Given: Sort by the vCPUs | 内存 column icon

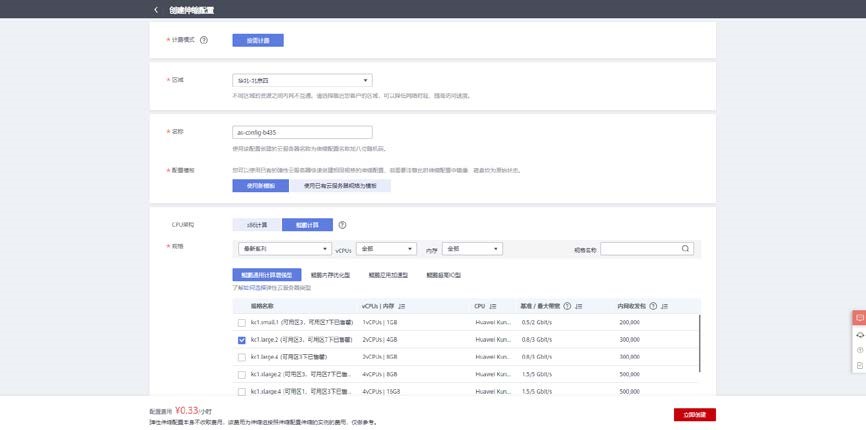Looking at the screenshot, I should tap(402, 306).
